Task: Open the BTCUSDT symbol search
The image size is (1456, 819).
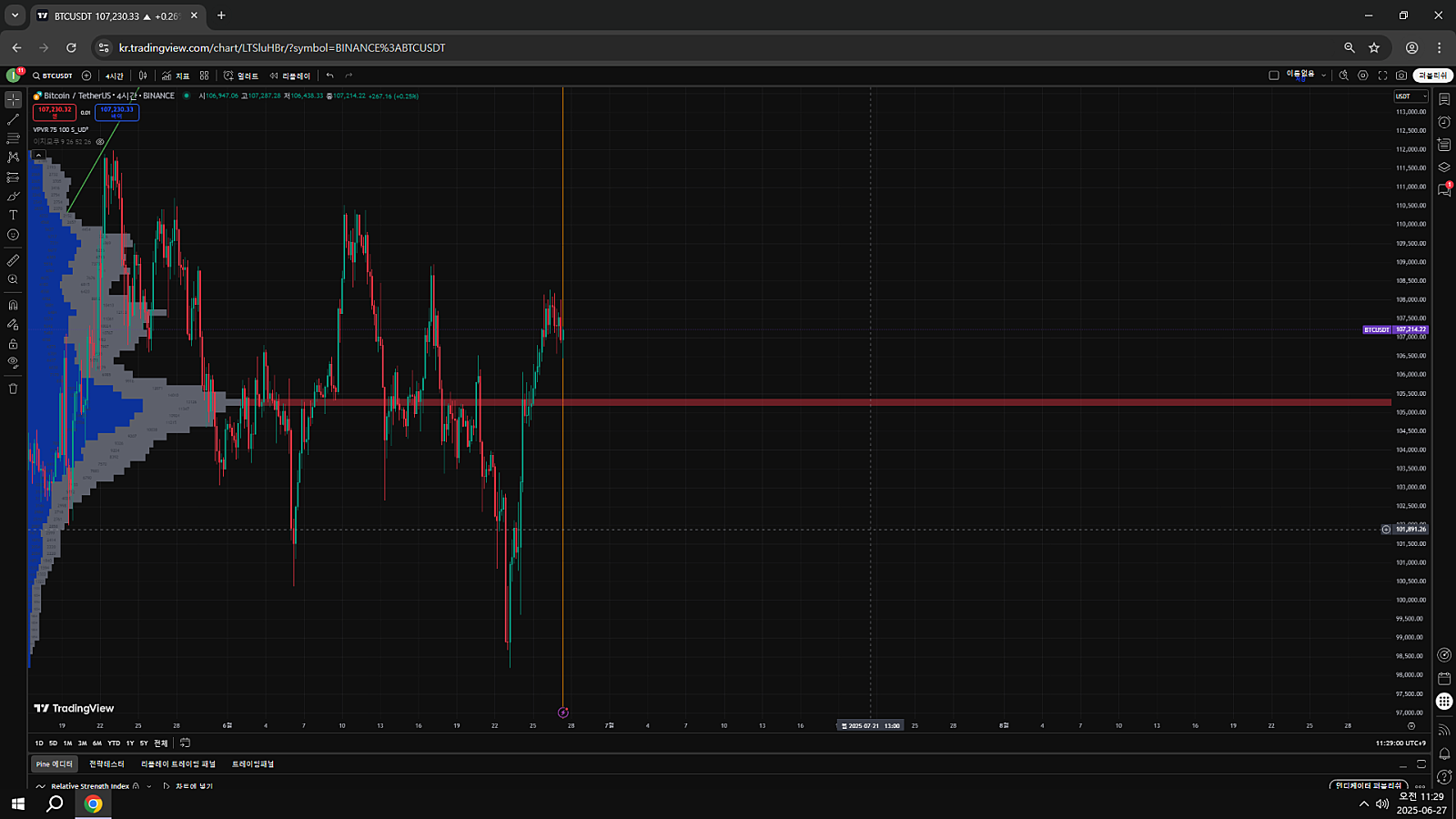Action: 53,76
